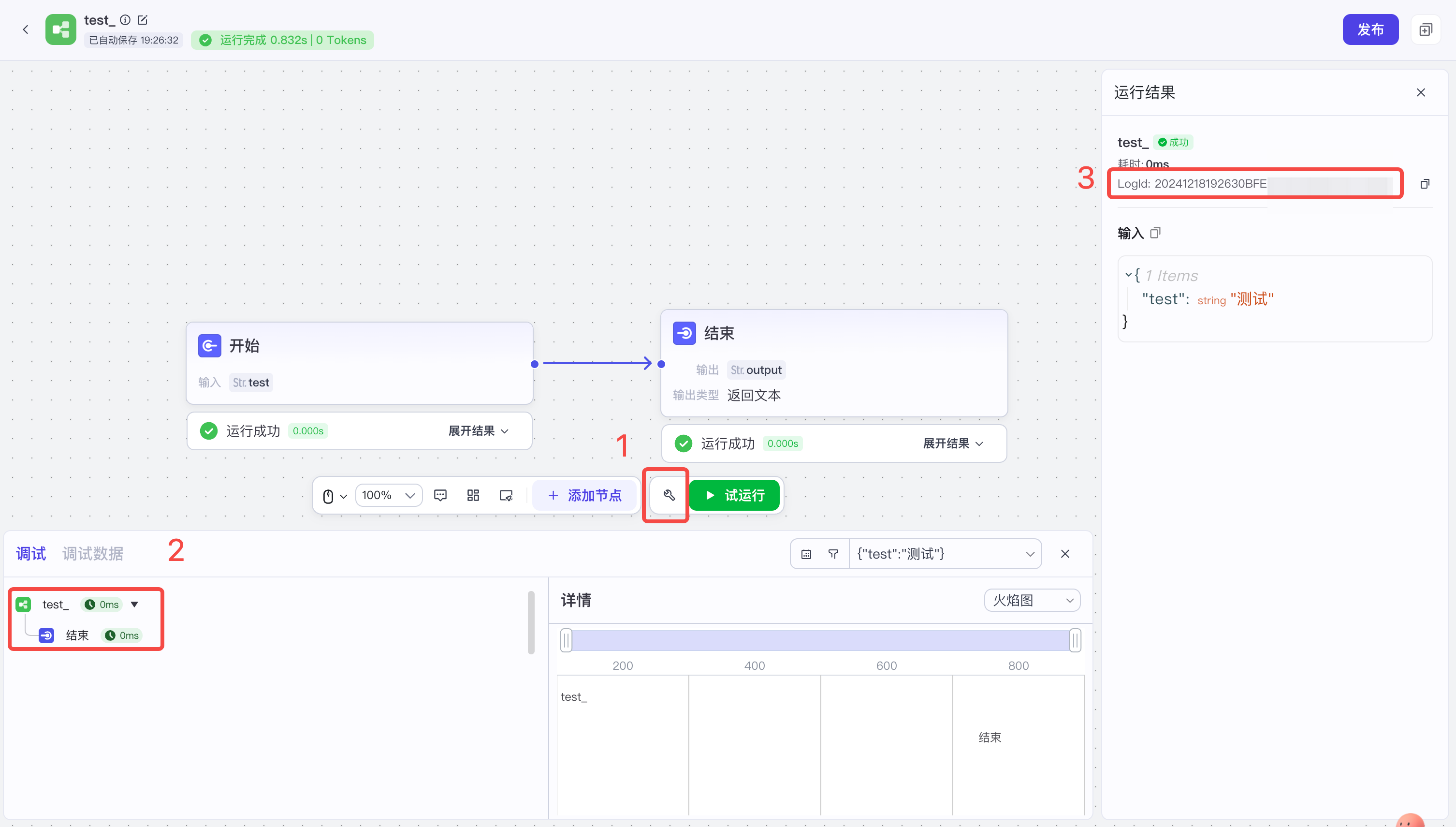Click the edit pencil icon beside test_
This screenshot has width=1456, height=827.
(x=143, y=20)
